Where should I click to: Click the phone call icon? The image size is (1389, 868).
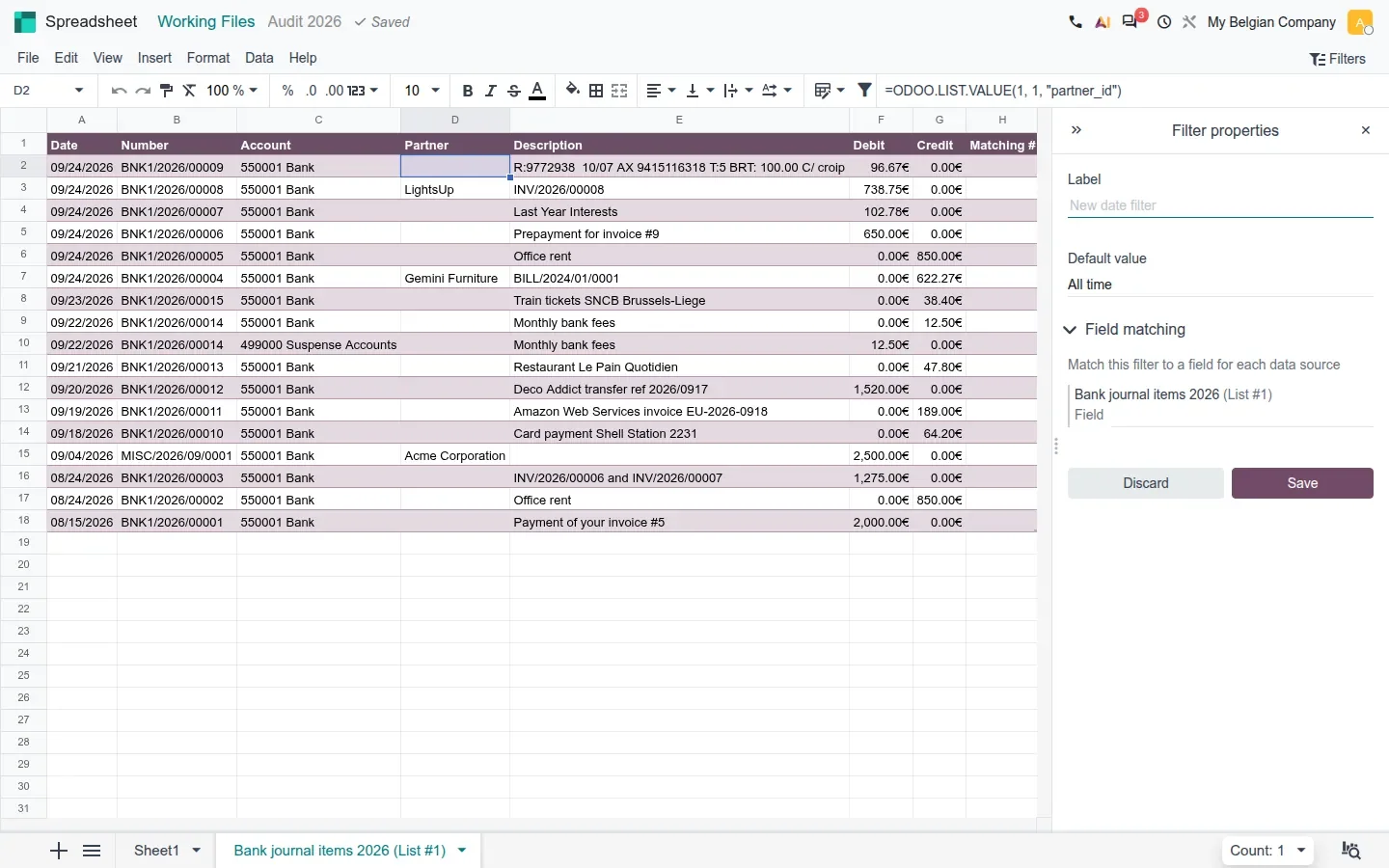coord(1076,21)
